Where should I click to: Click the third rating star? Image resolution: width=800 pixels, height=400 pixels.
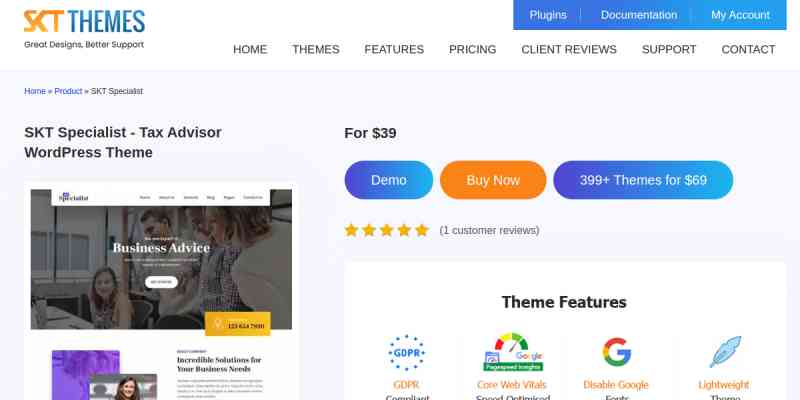click(386, 230)
